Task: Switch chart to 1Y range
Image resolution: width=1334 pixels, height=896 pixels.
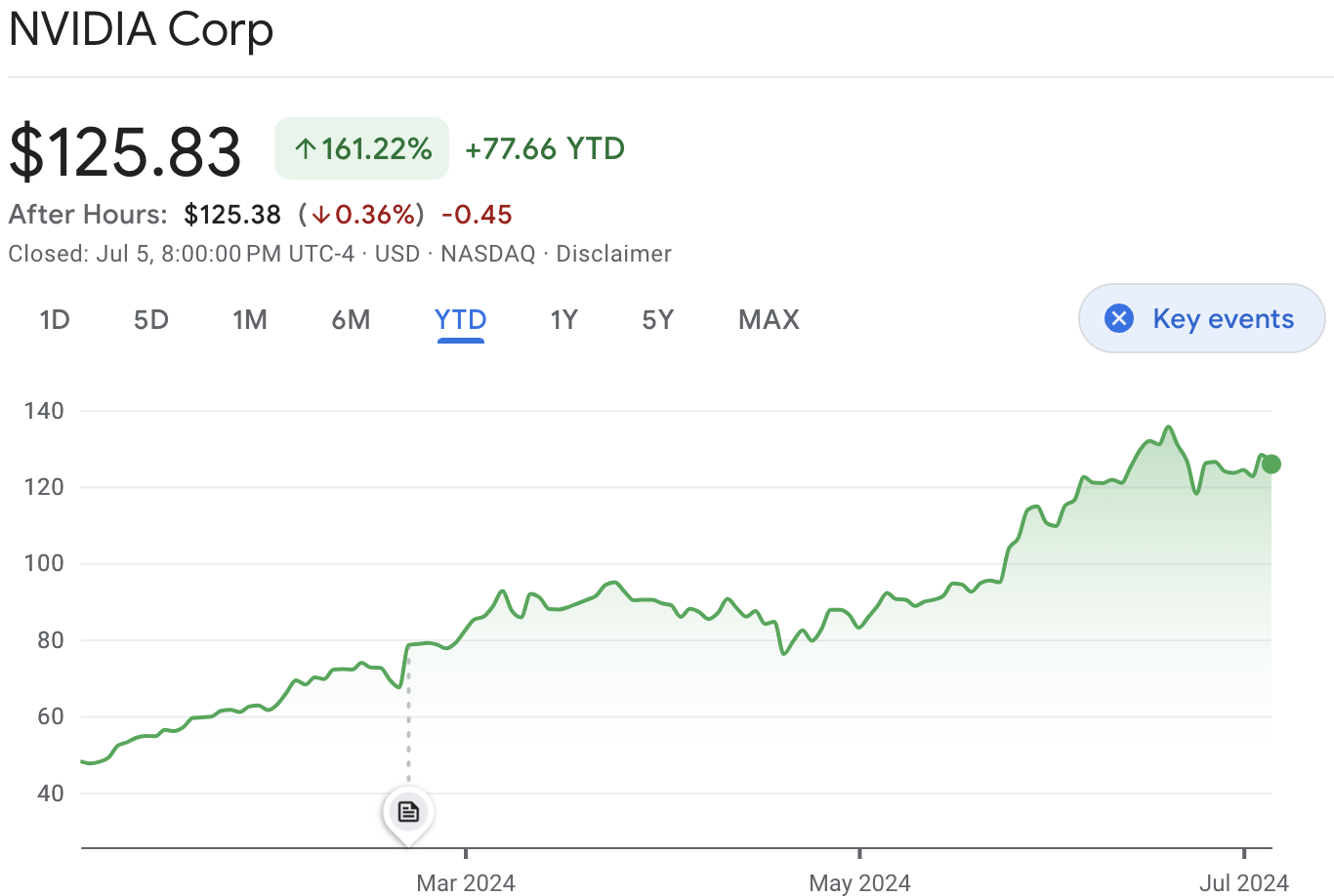Action: [x=564, y=319]
